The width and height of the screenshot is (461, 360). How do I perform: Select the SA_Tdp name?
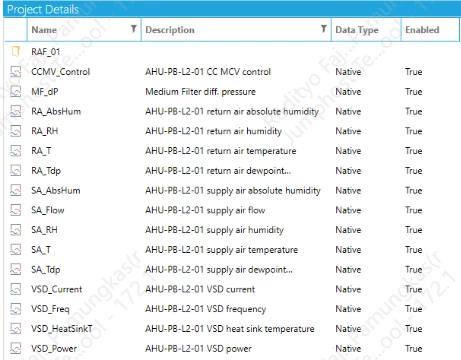tap(46, 270)
